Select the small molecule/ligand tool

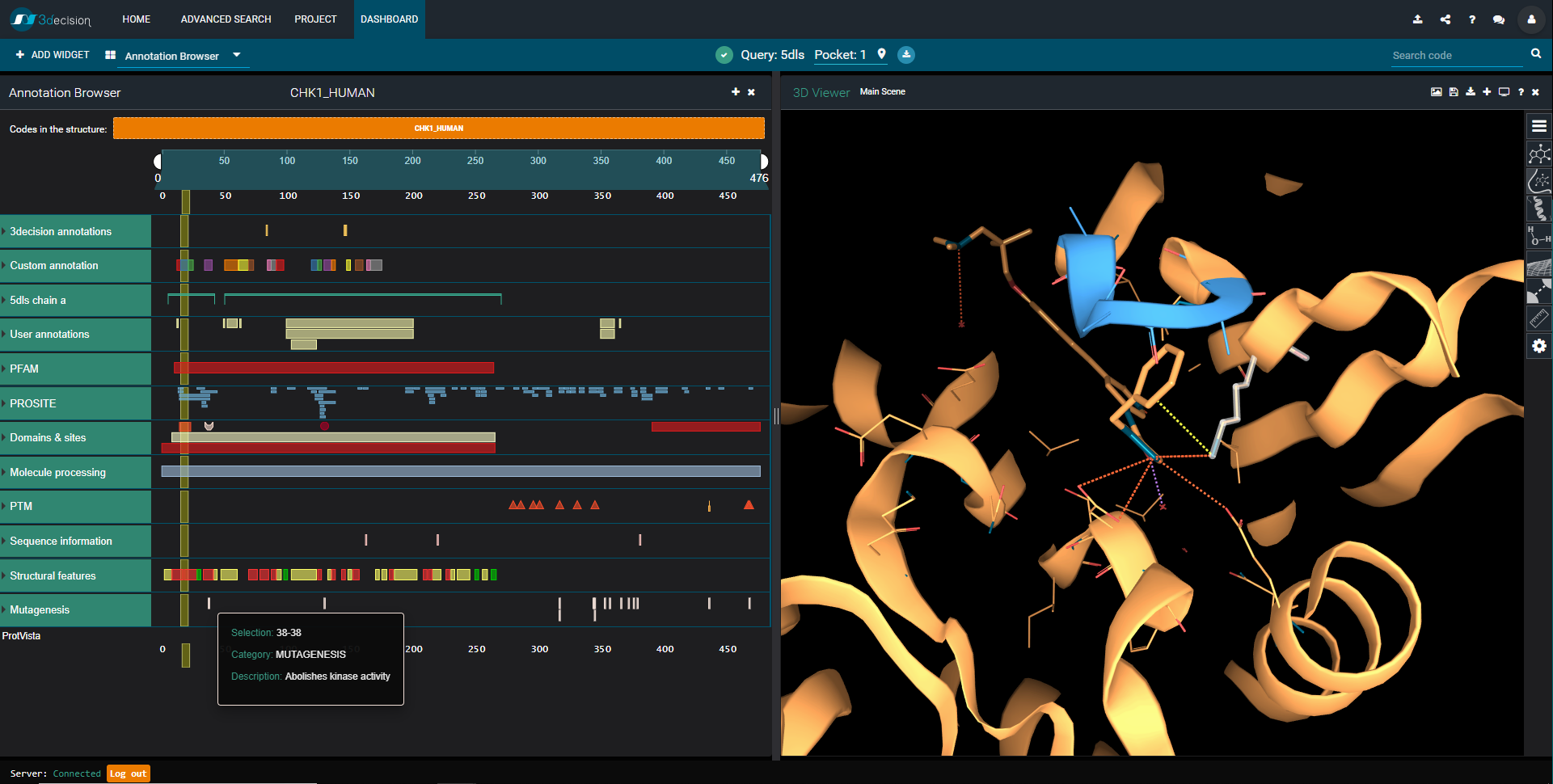pos(1539,154)
